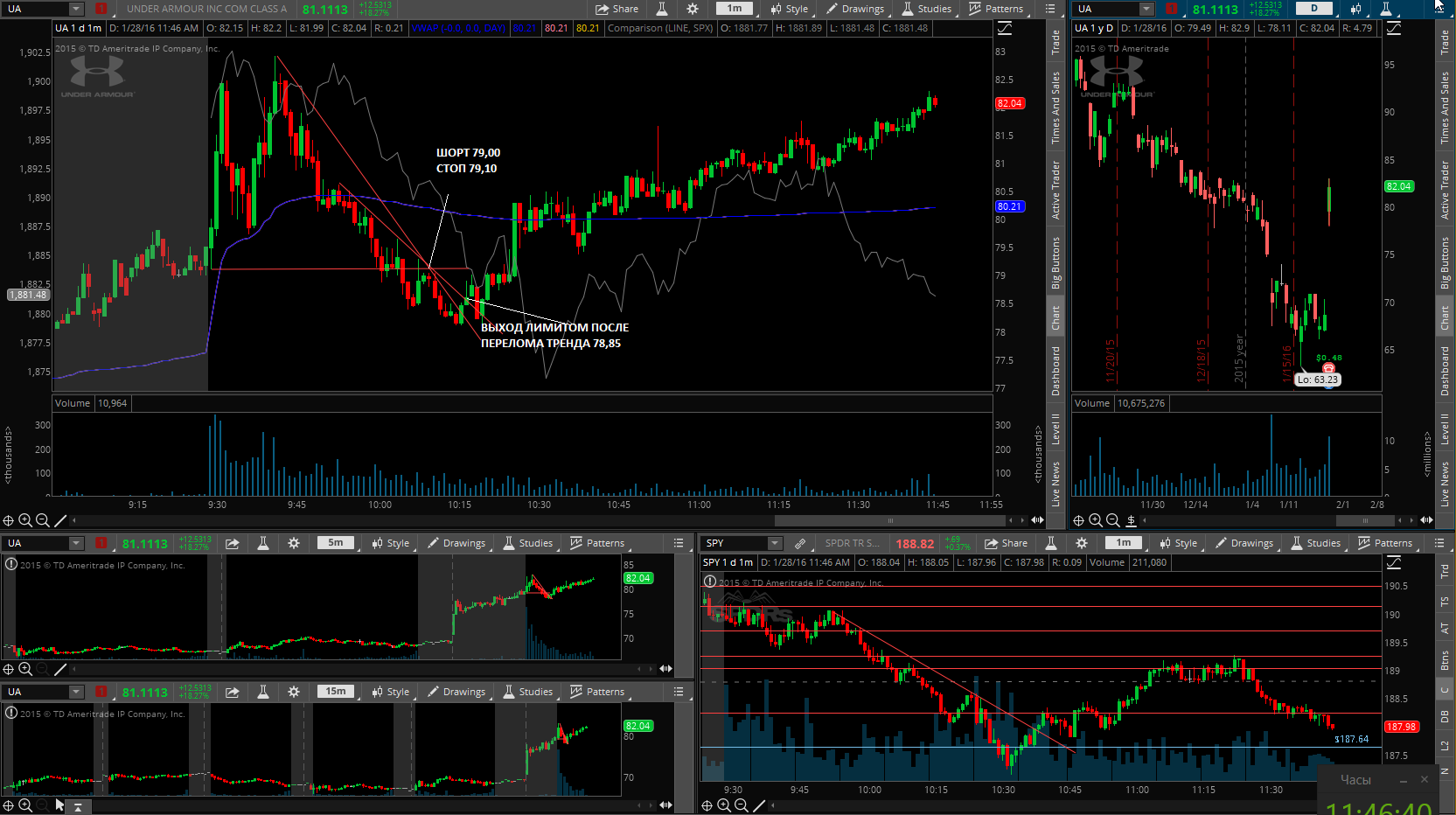The width and height of the screenshot is (1456, 815).
Task: Click flask icon on the 5m chart toolbar
Action: point(263,543)
